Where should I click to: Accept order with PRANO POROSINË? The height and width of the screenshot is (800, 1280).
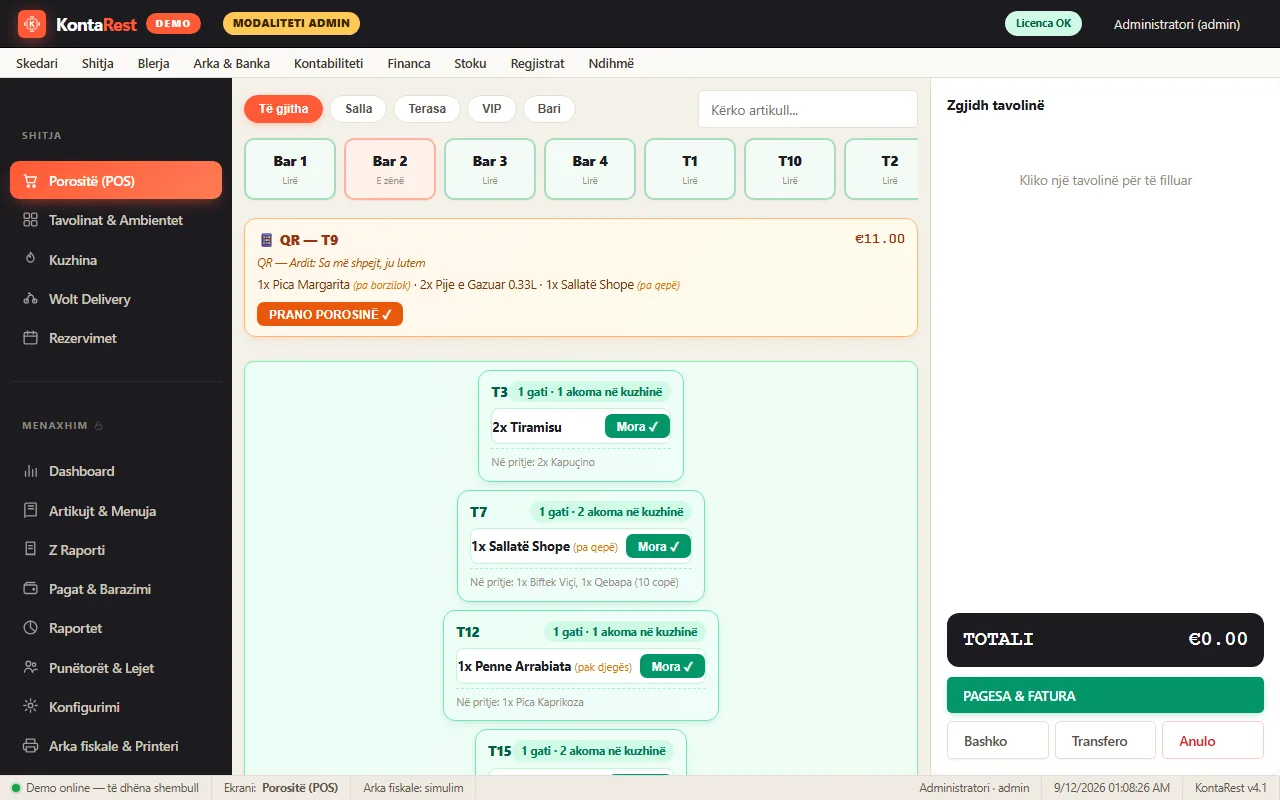click(x=330, y=314)
